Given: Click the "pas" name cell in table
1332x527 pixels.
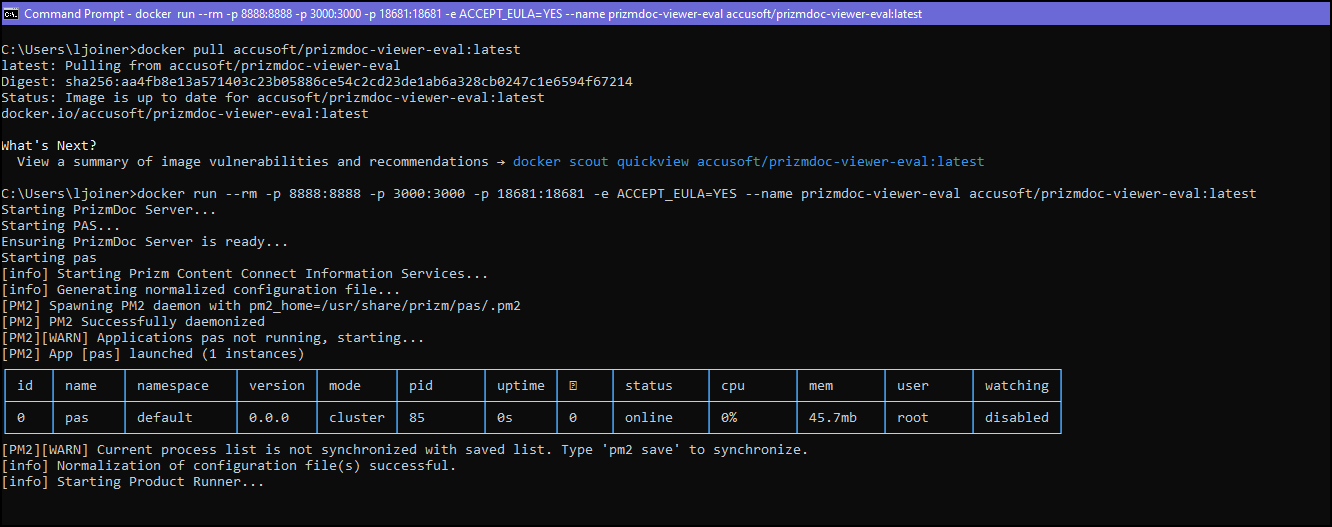Looking at the screenshot, I should (x=77, y=418).
